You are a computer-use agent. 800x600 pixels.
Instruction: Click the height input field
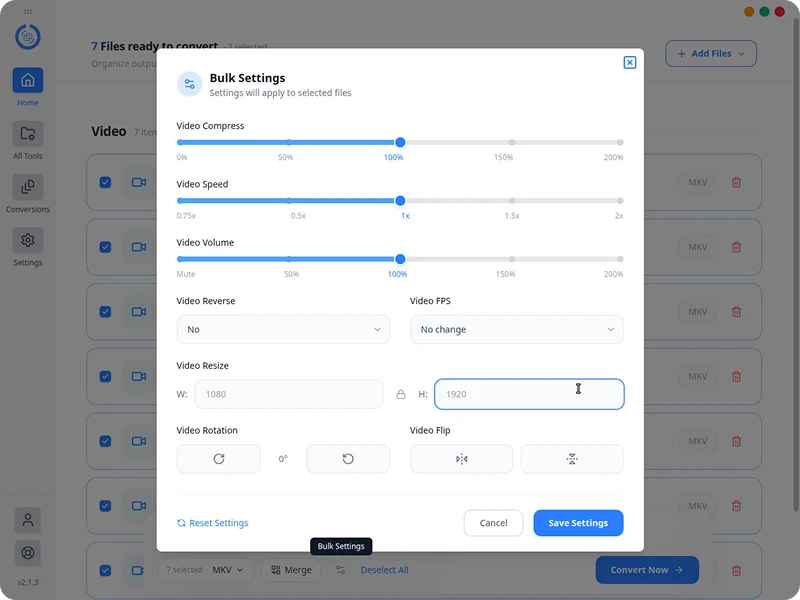click(x=529, y=394)
